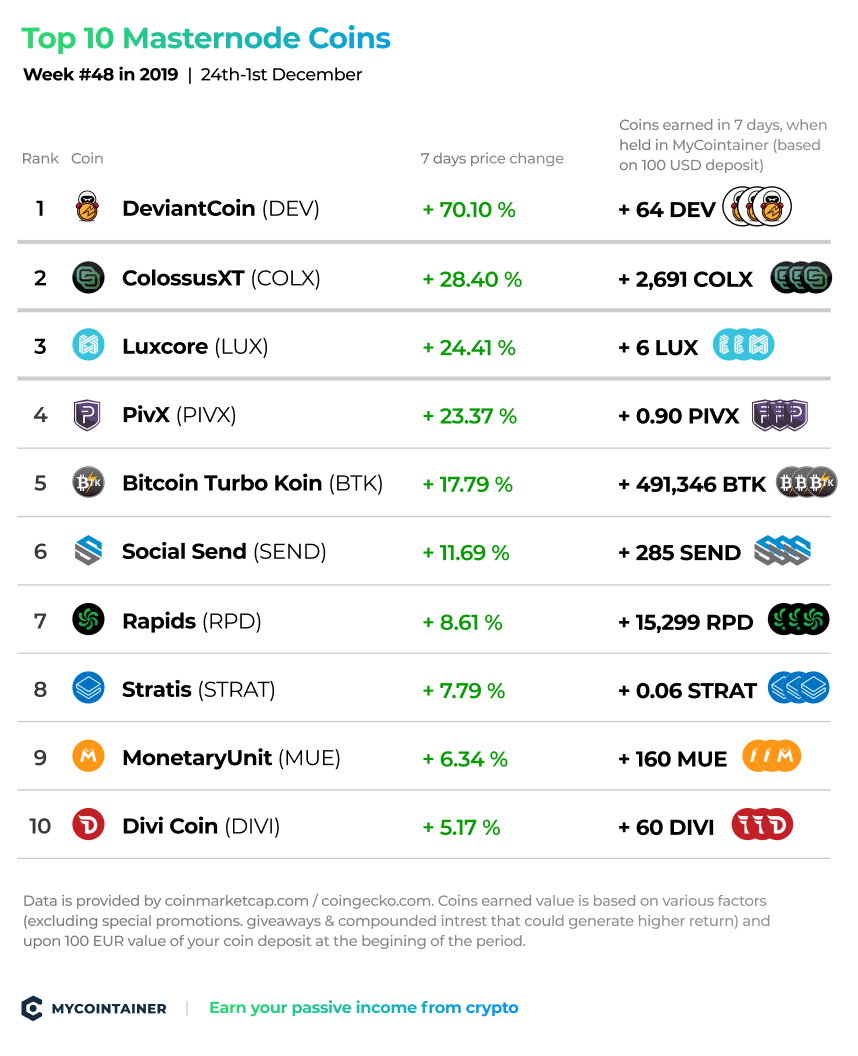The width and height of the screenshot is (858, 1056).
Task: Select the "Coin" column header
Action: coord(88,158)
